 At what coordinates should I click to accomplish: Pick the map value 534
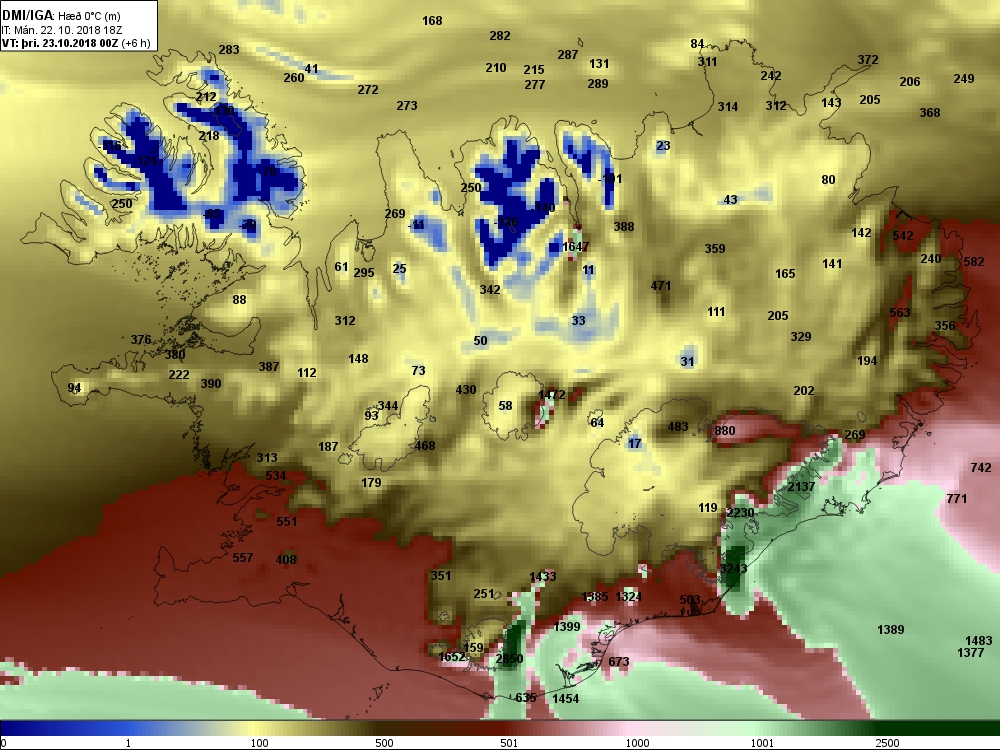(276, 476)
